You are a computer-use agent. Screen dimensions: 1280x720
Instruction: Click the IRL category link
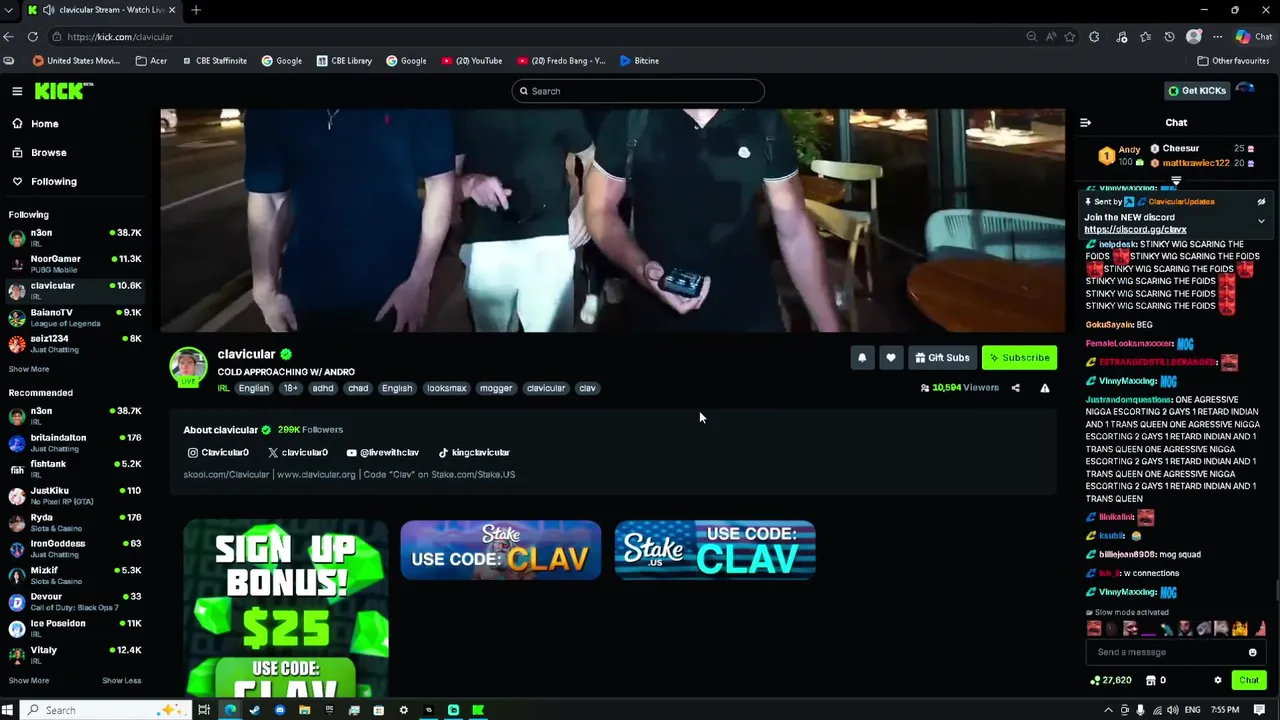coord(224,388)
